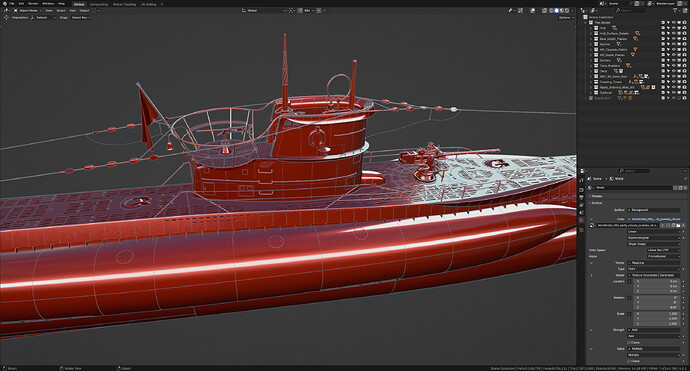Viewport: 690px width, 371px height.
Task: Open the Window menu
Action: (x=48, y=4)
